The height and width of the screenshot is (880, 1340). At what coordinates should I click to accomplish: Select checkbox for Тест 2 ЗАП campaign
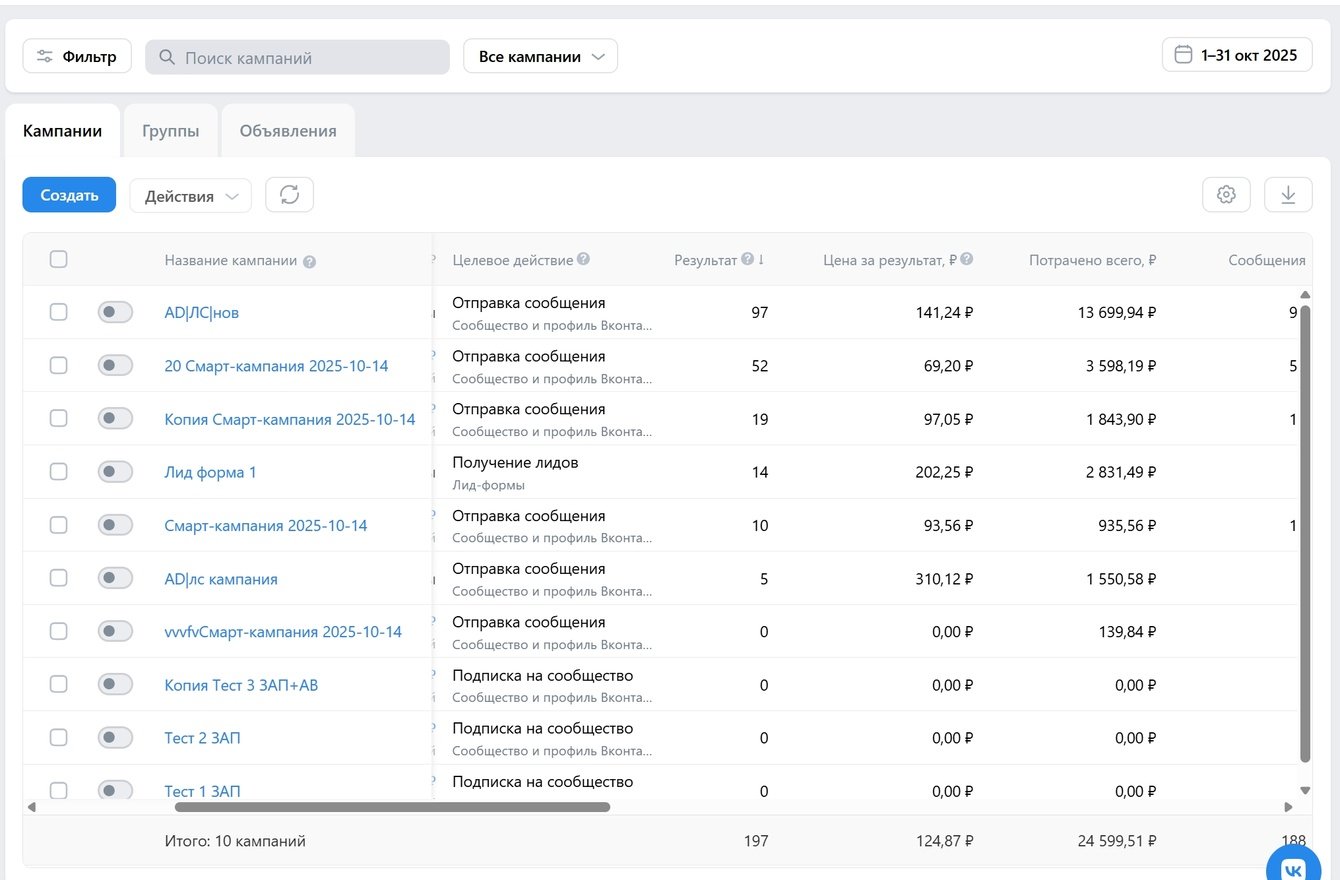click(59, 738)
